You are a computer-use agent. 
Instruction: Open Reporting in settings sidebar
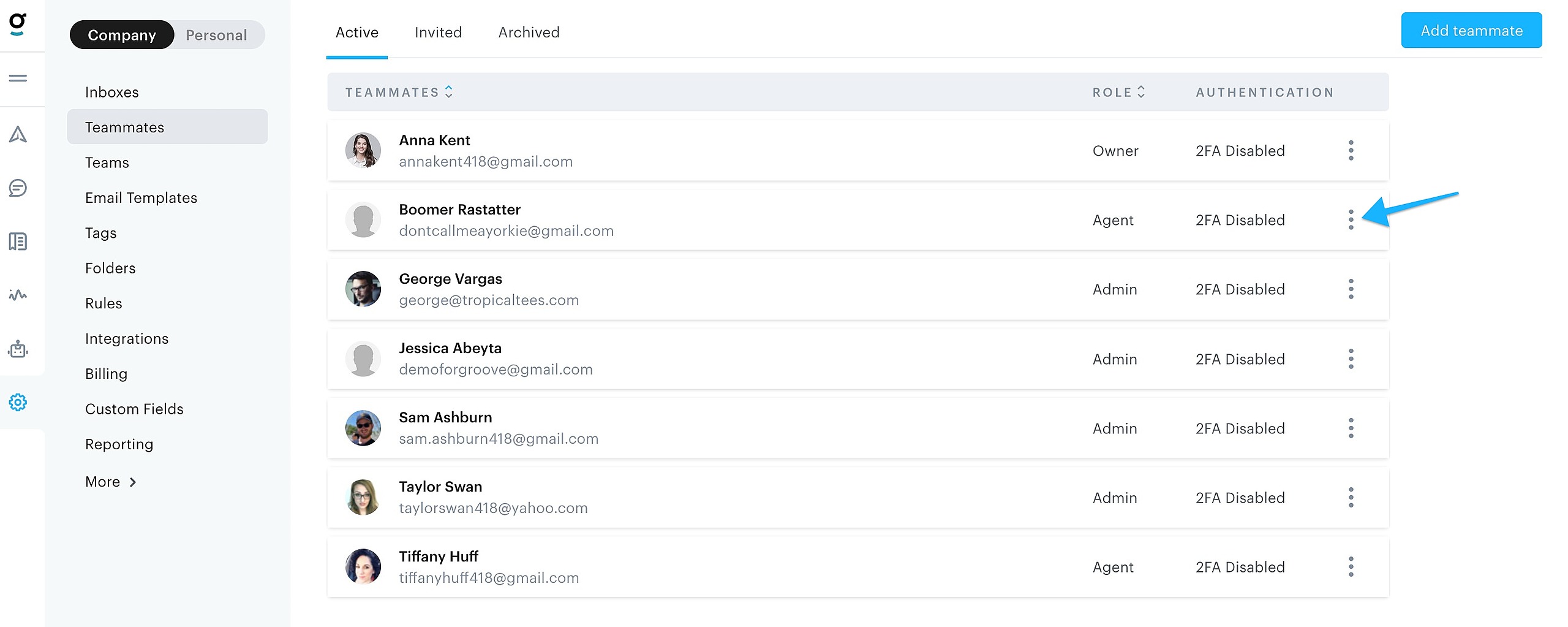tap(119, 444)
